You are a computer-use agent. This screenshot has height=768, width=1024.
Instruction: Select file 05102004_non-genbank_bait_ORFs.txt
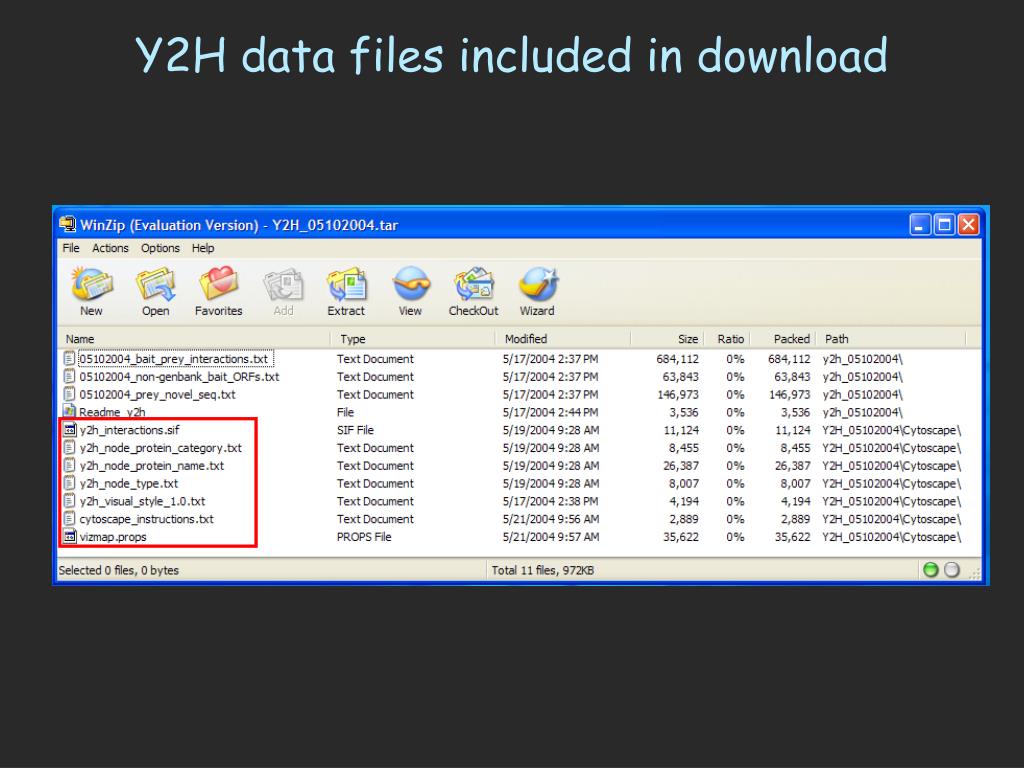pyautogui.click(x=179, y=377)
